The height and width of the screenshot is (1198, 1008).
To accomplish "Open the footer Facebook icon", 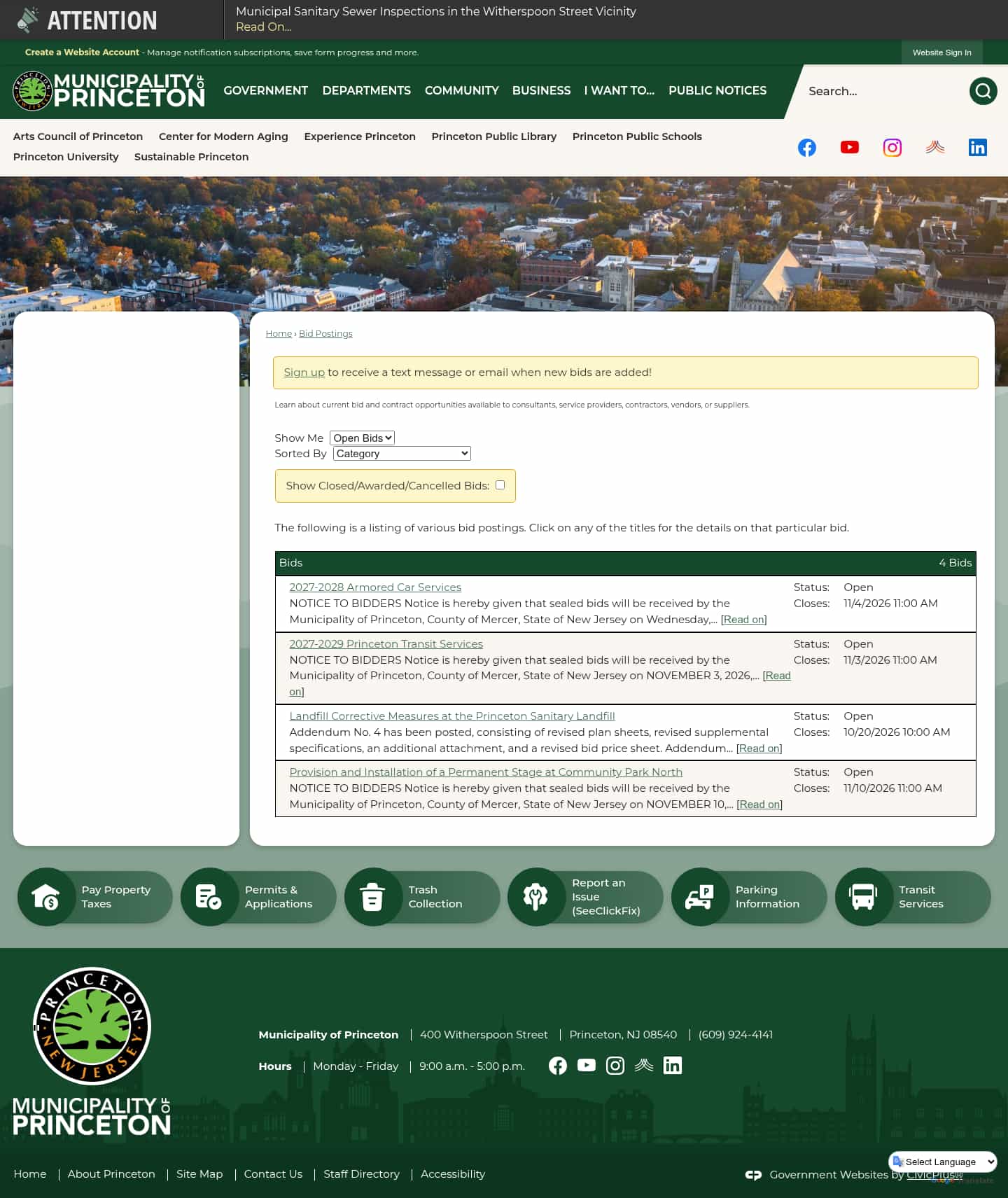I will click(558, 1066).
